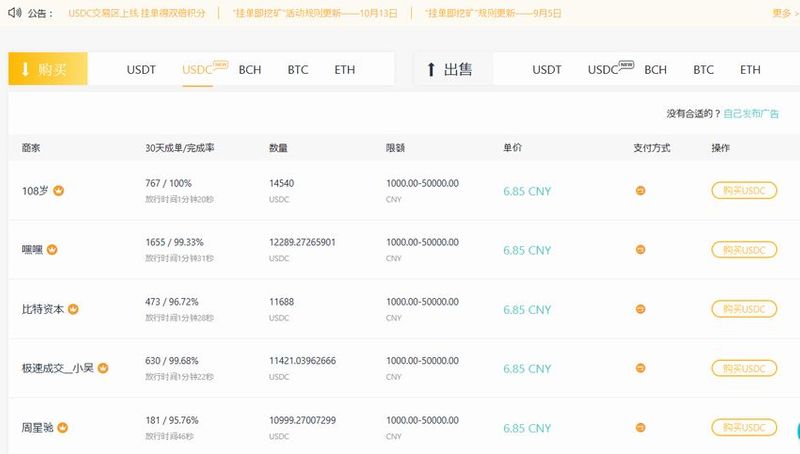
Task: Choose BTC under the sell section
Action: coord(704,70)
